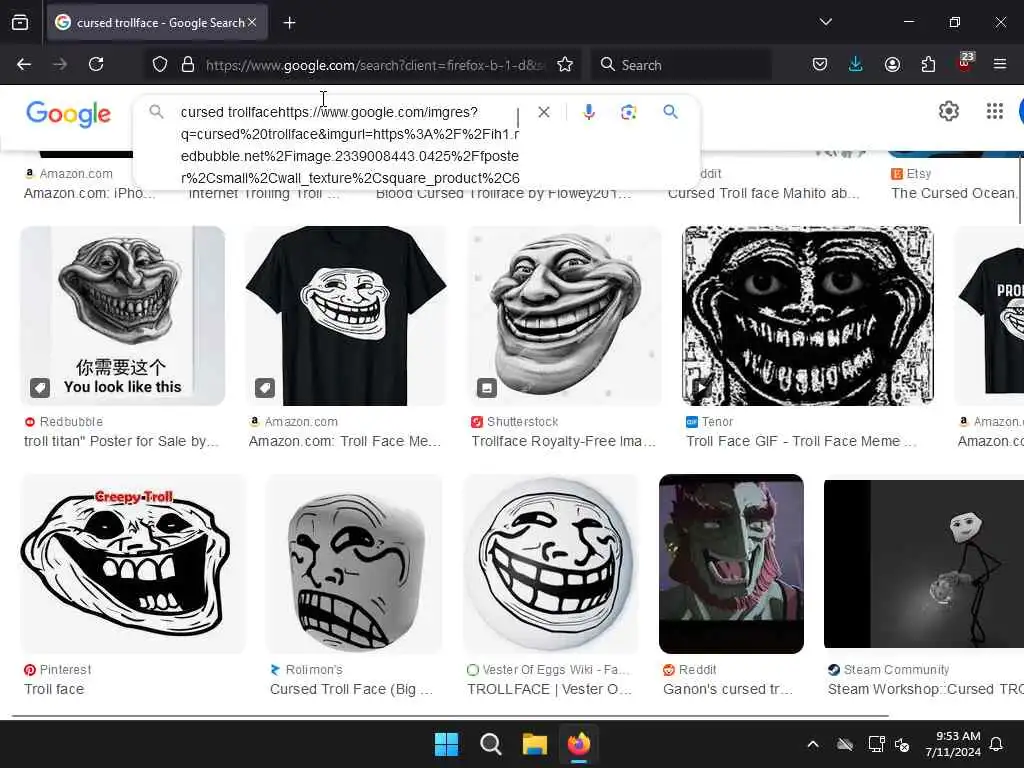Open 'troll titan" Poster for Sale' link
This screenshot has width=1024, height=768.
pyautogui.click(x=121, y=441)
